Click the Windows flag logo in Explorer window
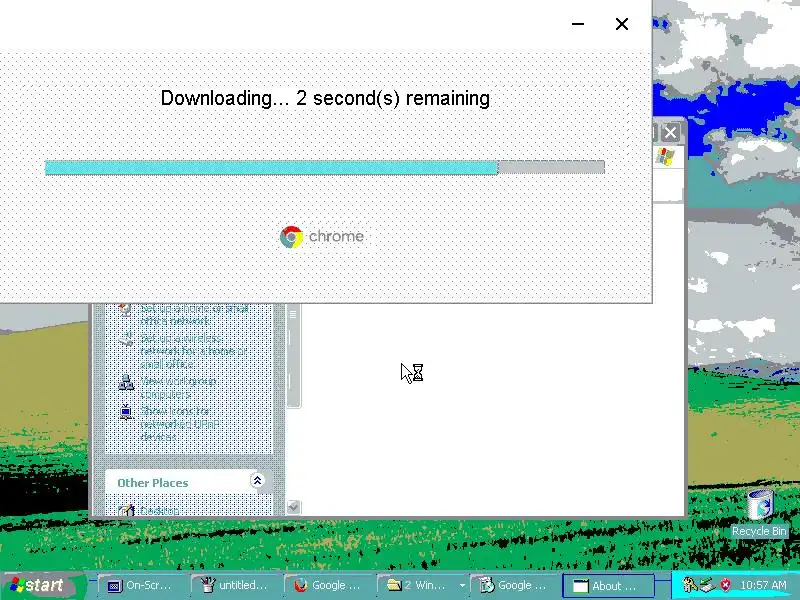Viewport: 800px width, 600px height. click(x=665, y=157)
